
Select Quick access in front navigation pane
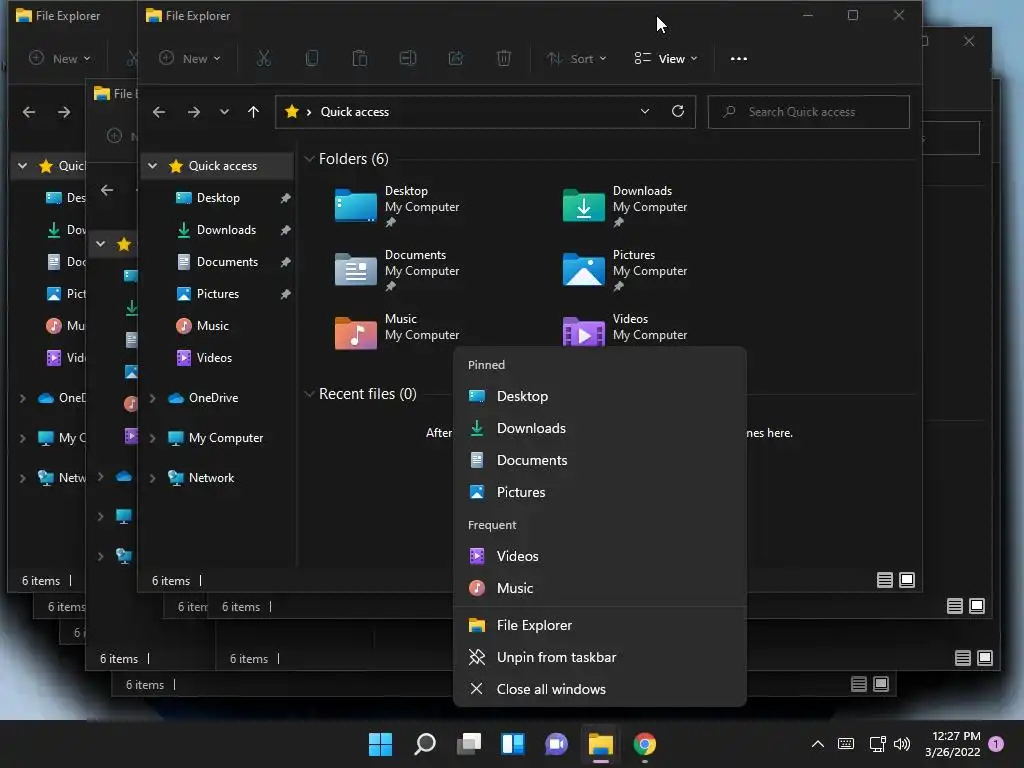pyautogui.click(x=217, y=166)
